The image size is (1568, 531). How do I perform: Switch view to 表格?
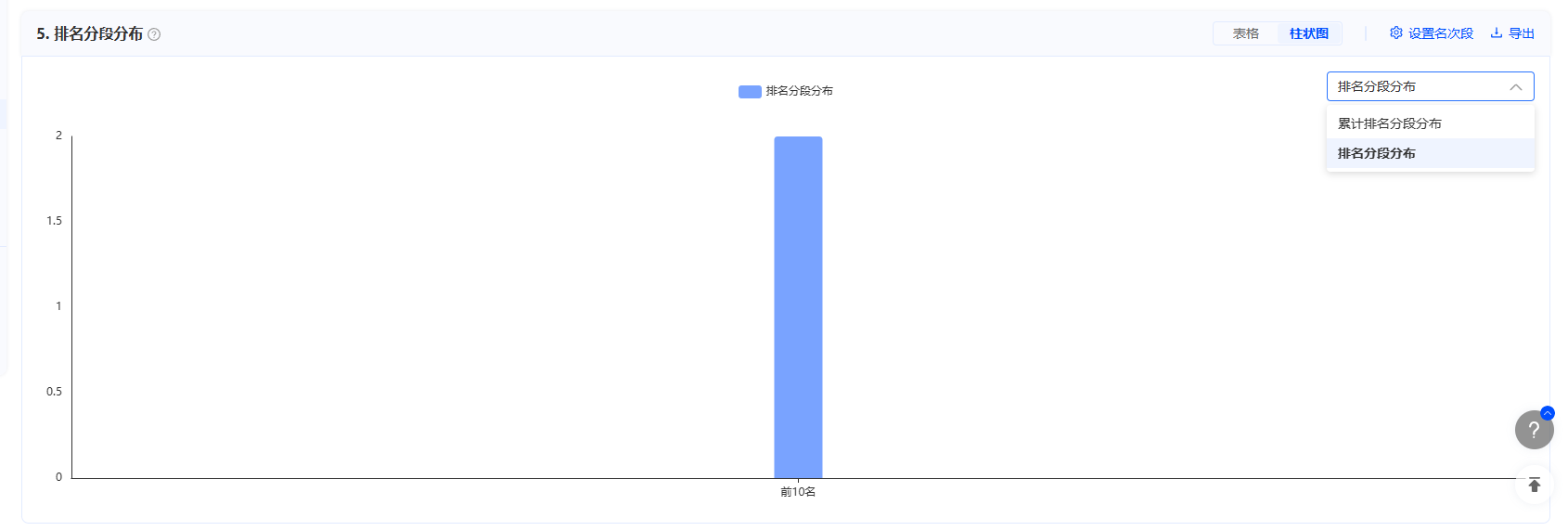click(1245, 33)
